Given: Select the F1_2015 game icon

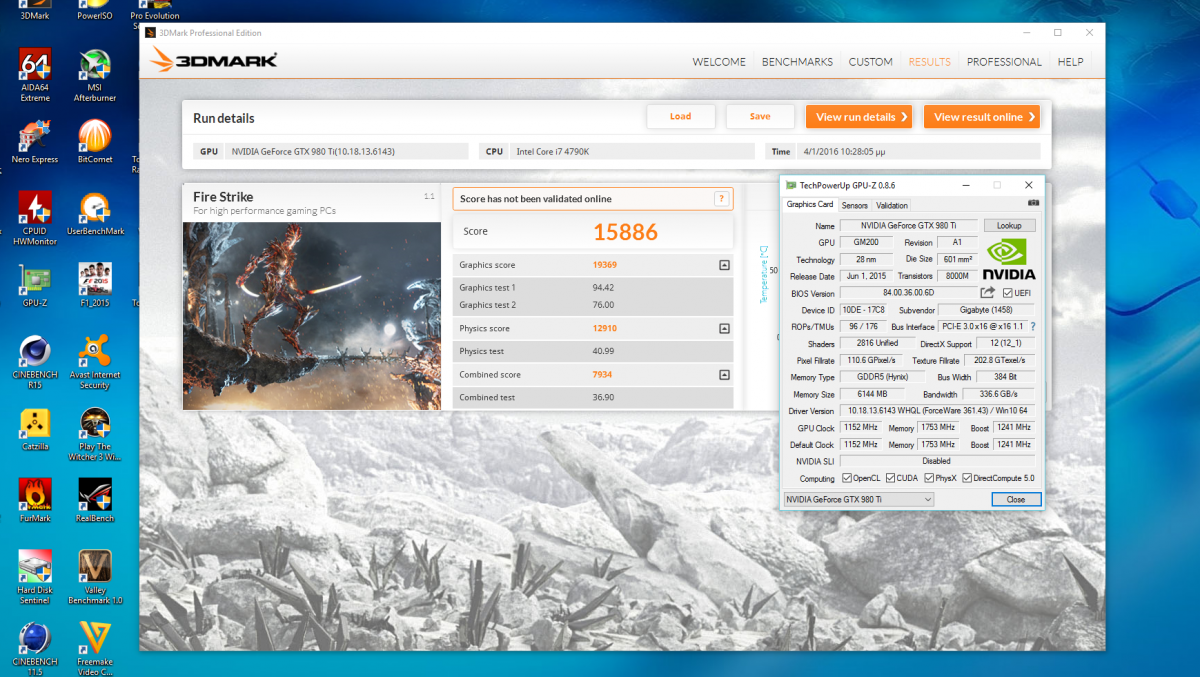Looking at the screenshot, I should [x=95, y=285].
